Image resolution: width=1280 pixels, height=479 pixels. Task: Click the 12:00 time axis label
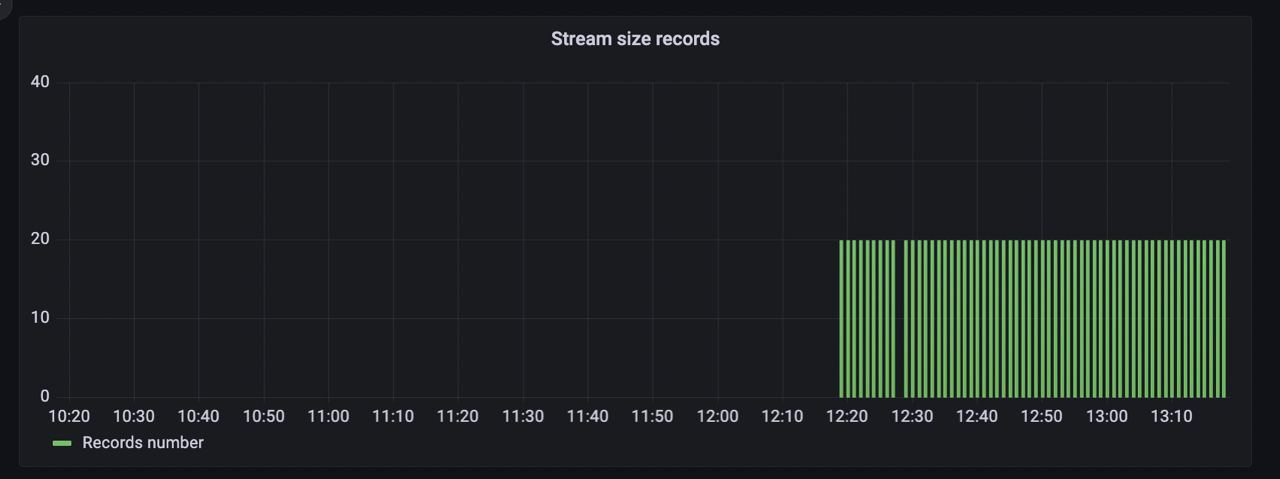717,417
